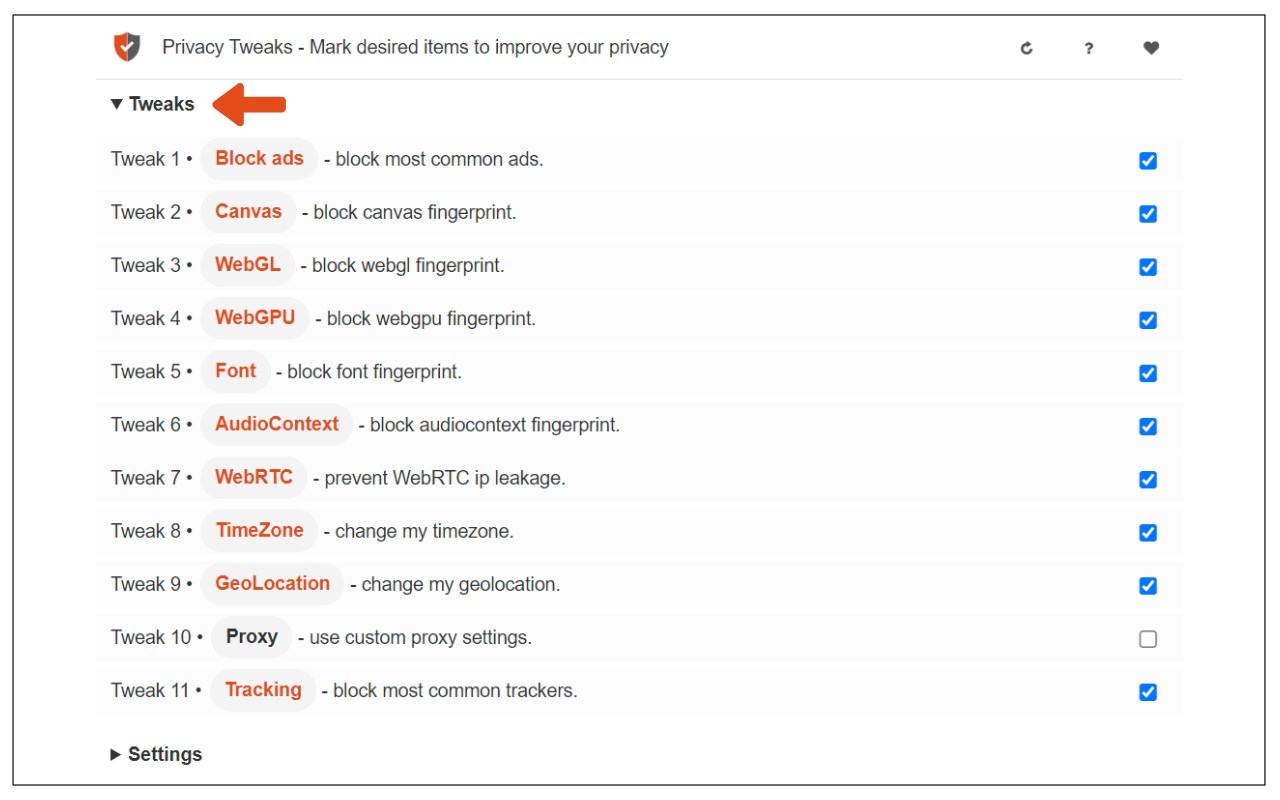Click the Proxy label pill
This screenshot has width=1280, height=800.
point(251,636)
